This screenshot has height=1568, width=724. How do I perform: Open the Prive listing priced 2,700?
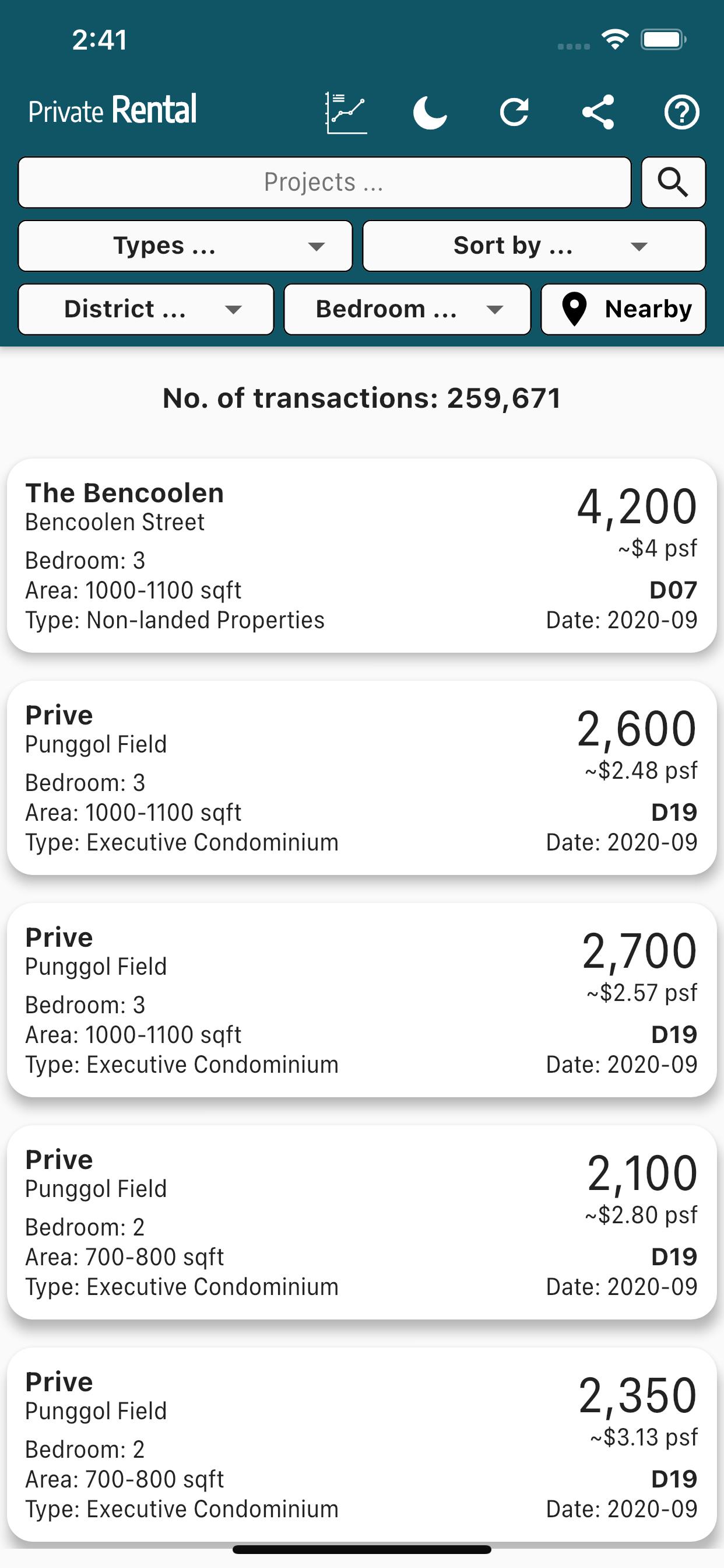click(362, 1000)
